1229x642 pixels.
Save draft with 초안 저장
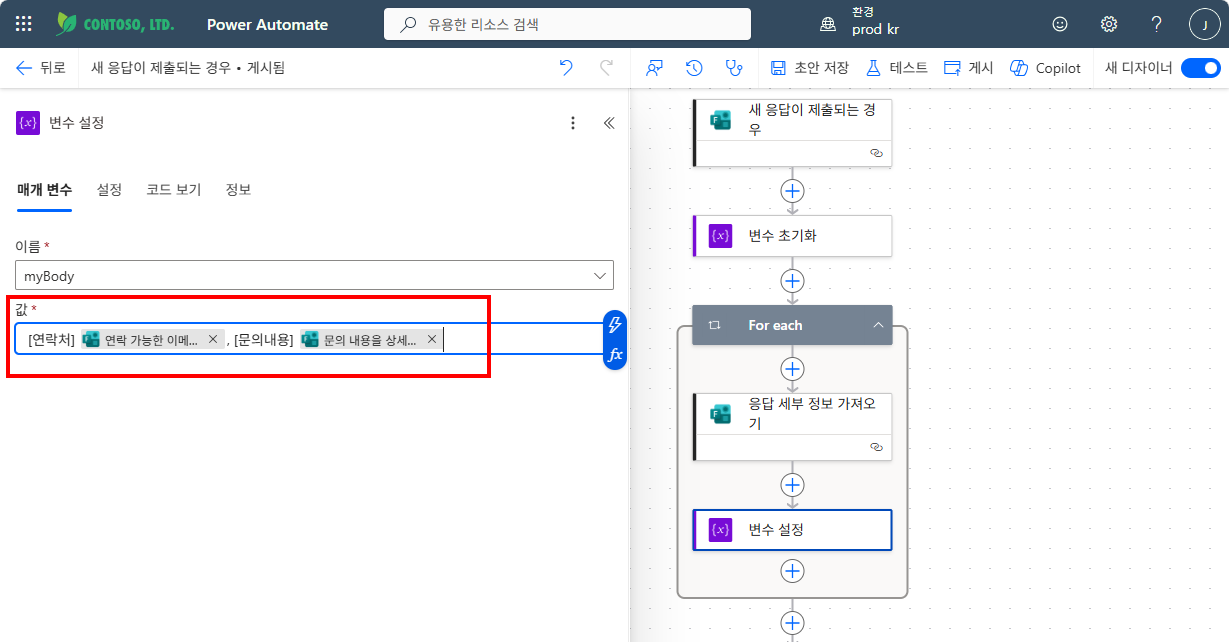[809, 68]
